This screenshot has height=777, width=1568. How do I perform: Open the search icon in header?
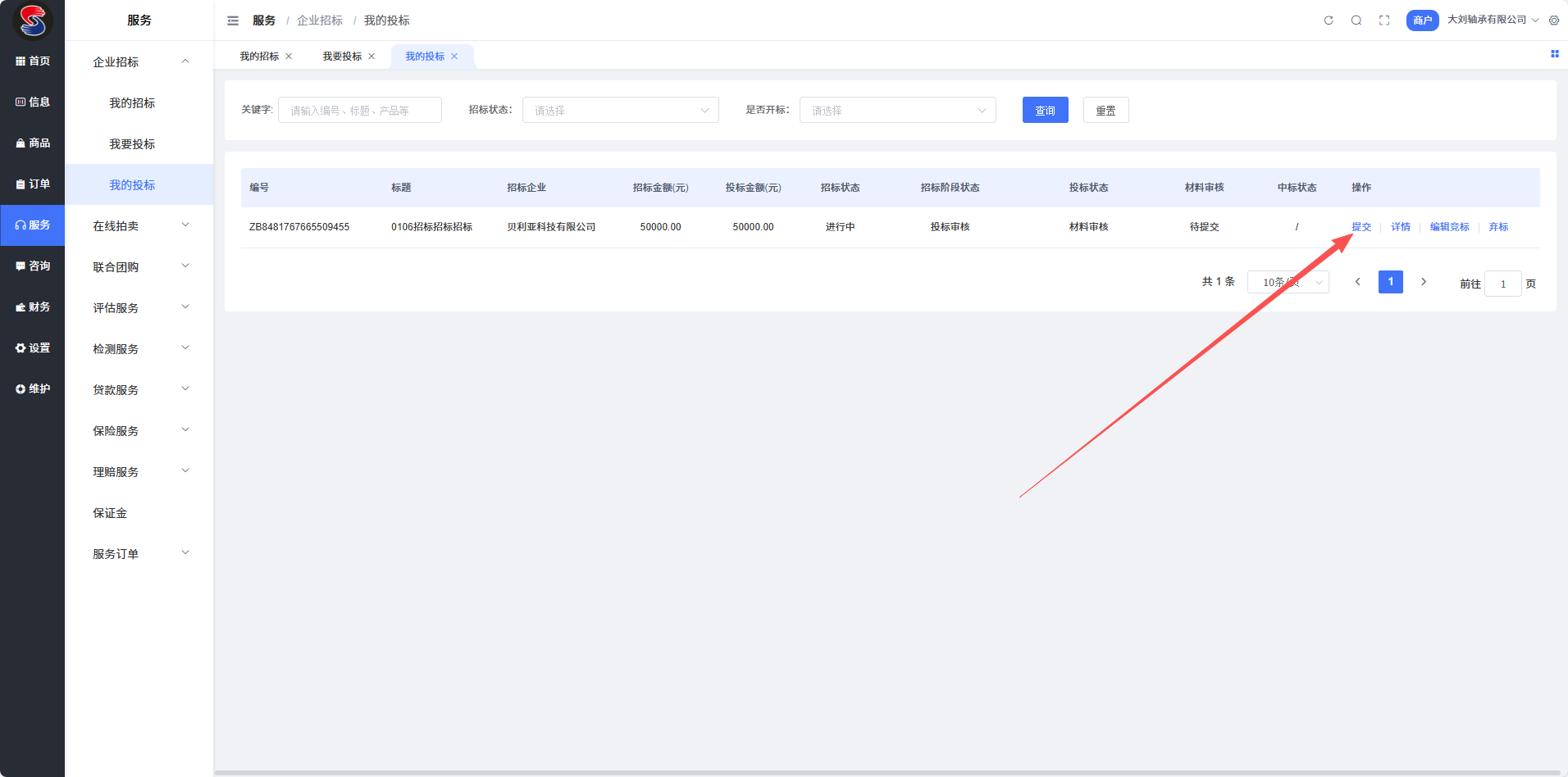click(1356, 20)
